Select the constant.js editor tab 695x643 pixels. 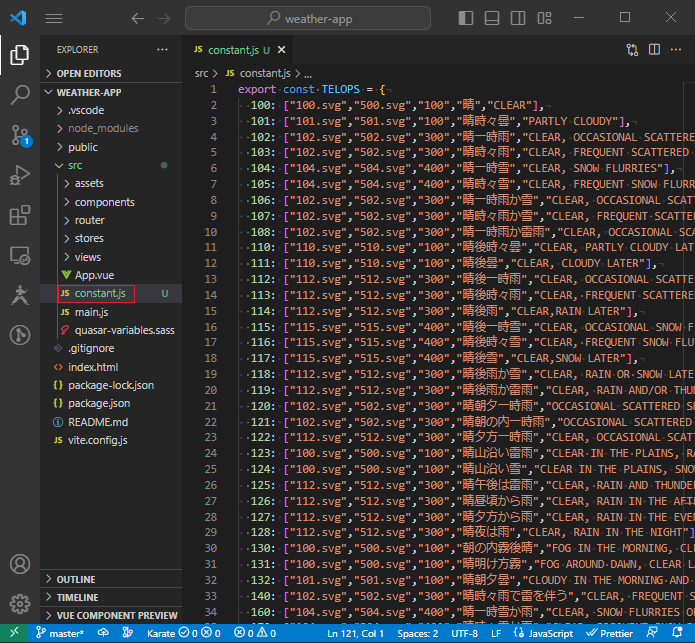(x=238, y=50)
